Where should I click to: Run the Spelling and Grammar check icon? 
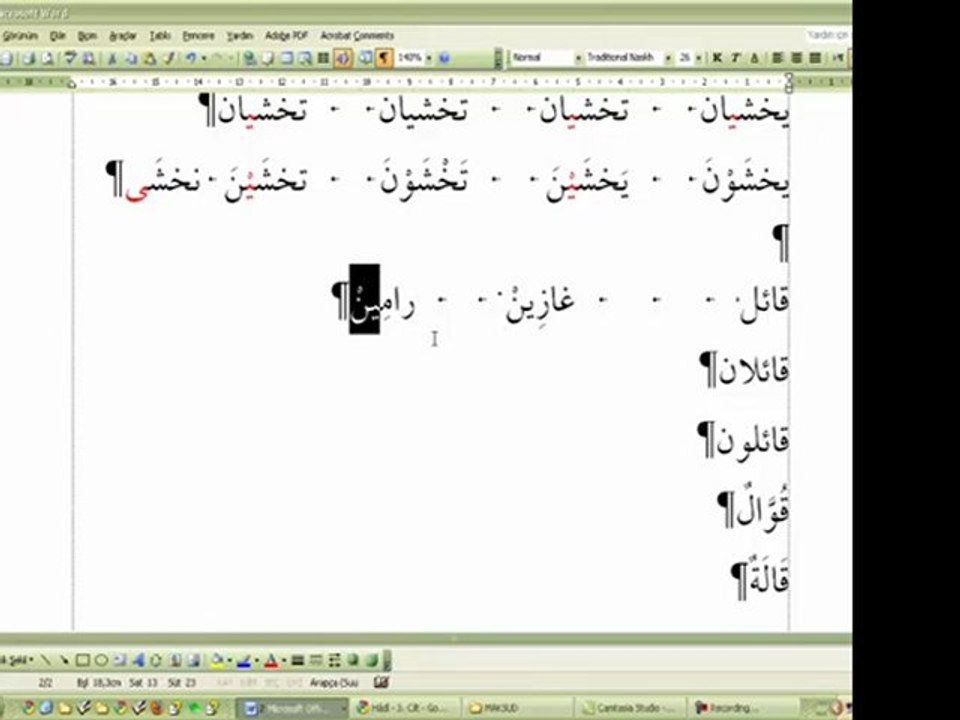70,58
